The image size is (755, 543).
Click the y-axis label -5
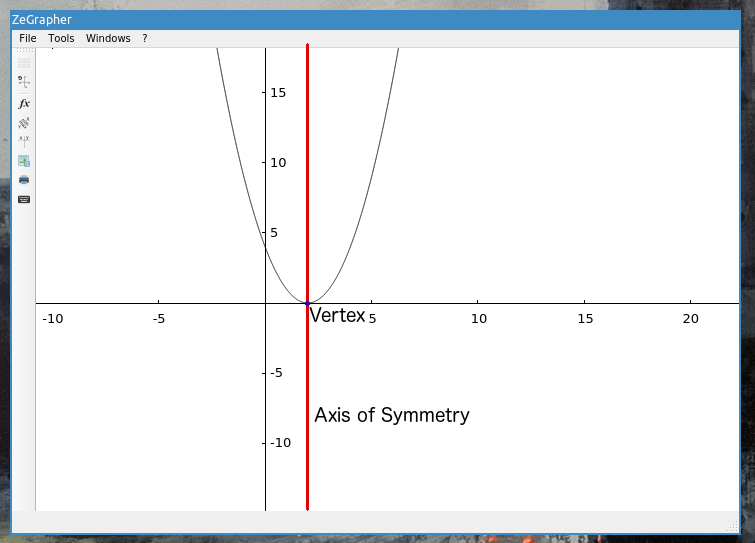276,373
